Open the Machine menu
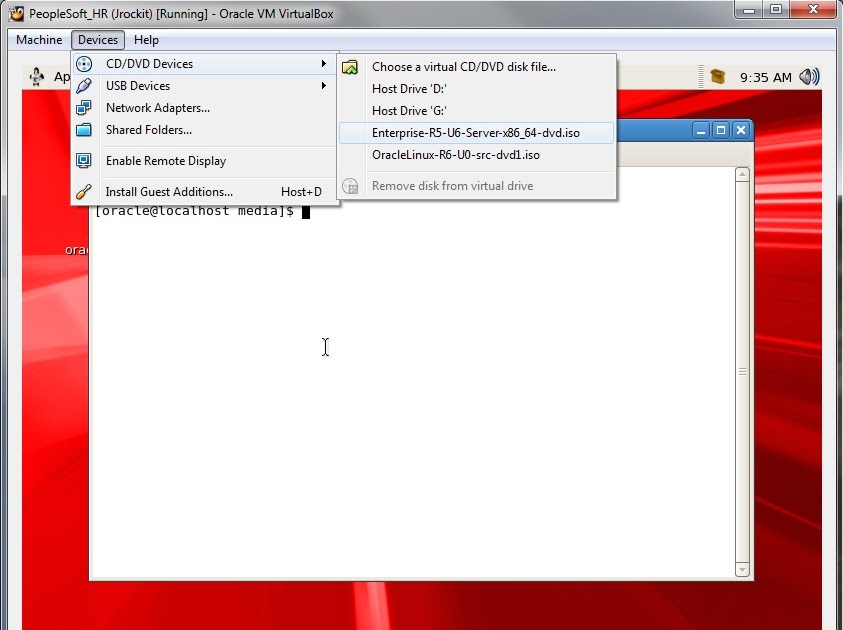Image resolution: width=843 pixels, height=630 pixels. coord(39,40)
